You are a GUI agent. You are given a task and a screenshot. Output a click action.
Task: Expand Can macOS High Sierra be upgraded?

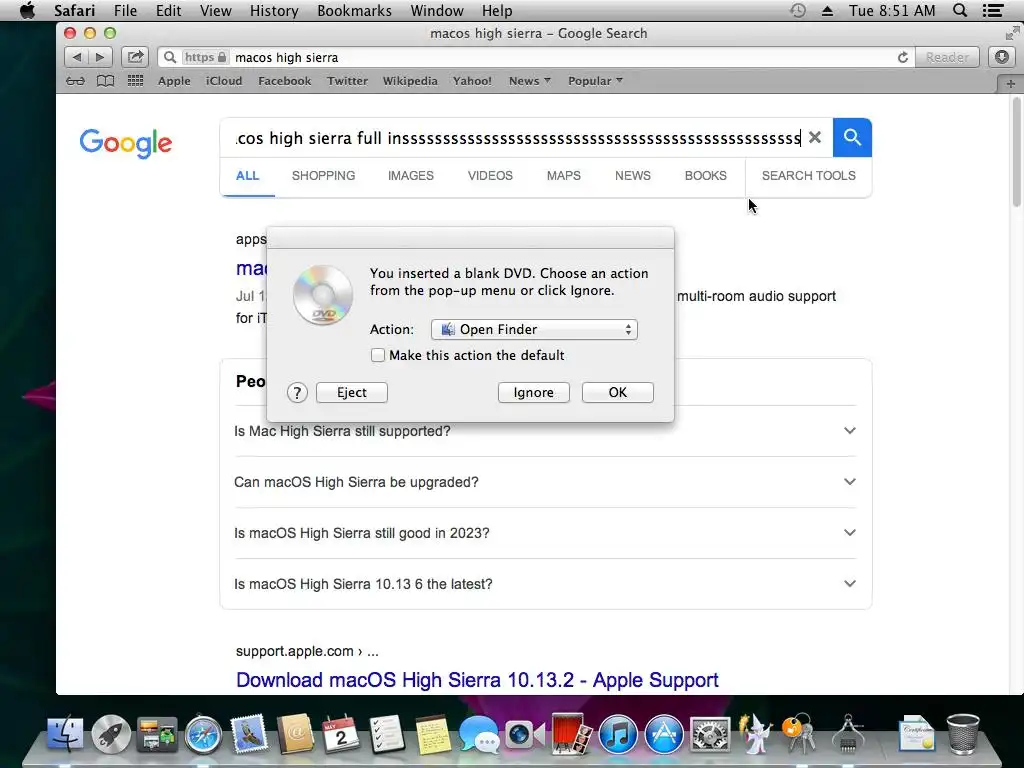click(x=545, y=482)
